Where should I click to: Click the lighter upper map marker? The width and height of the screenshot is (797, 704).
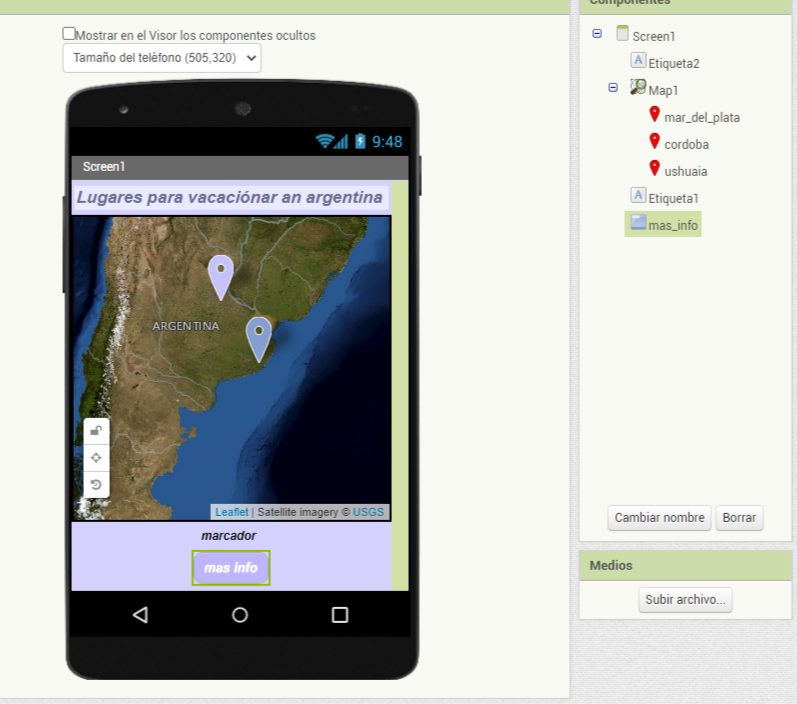[221, 277]
